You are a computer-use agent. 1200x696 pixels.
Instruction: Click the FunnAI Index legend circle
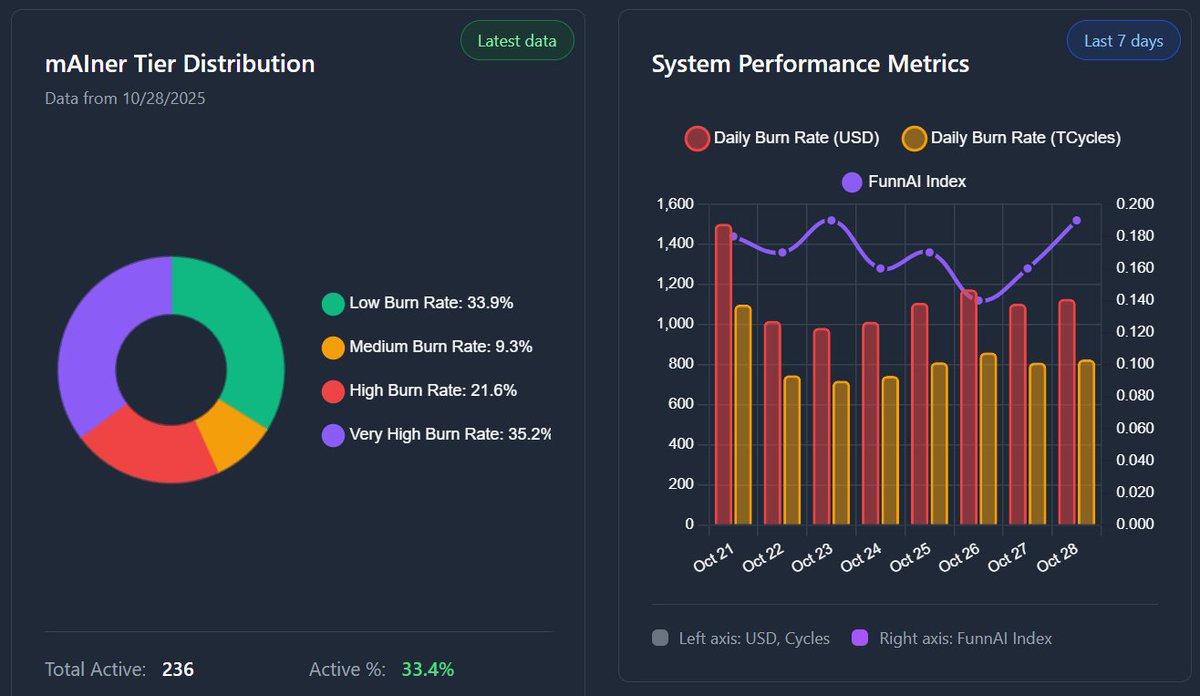coord(851,181)
